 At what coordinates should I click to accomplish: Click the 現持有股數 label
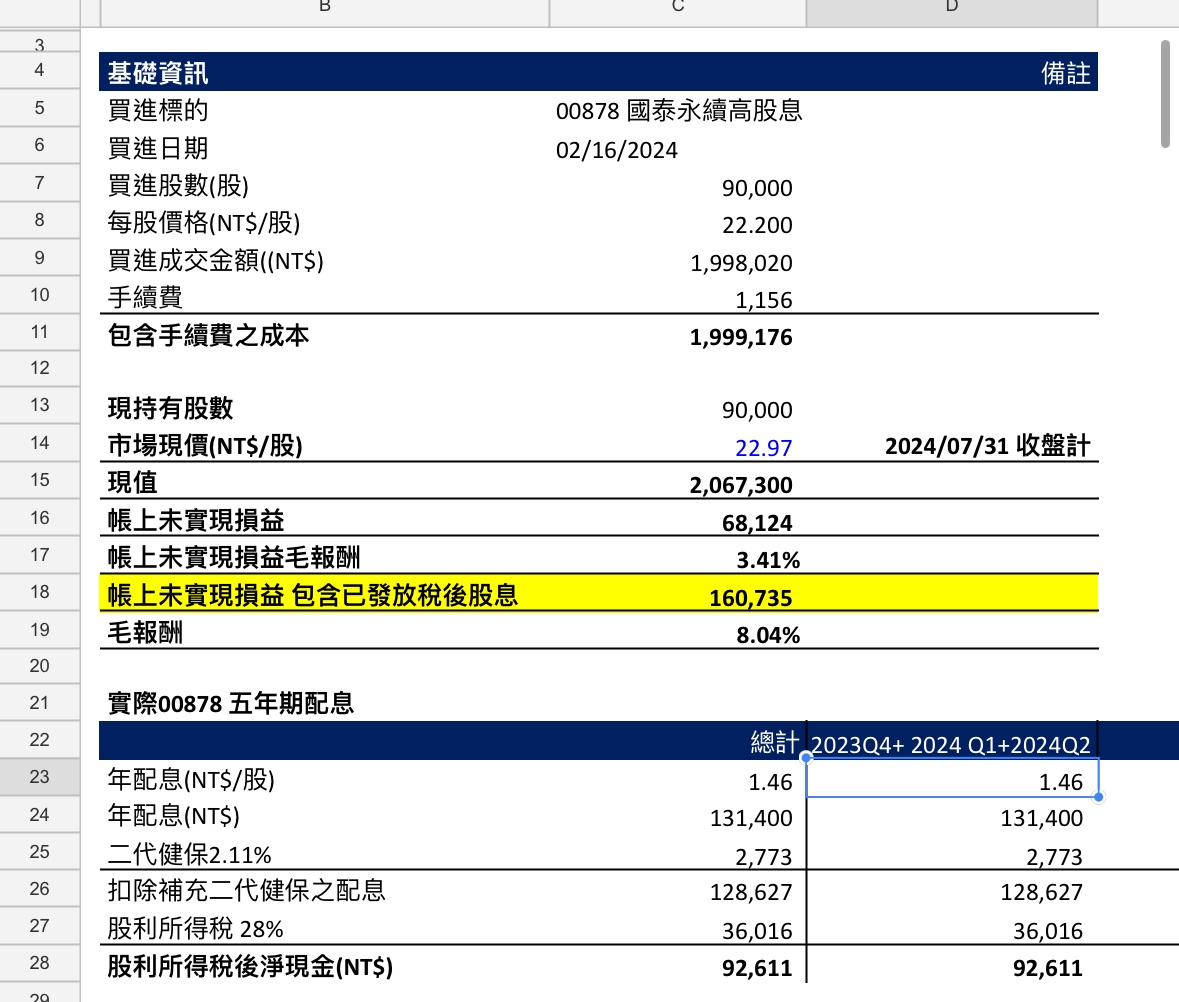(x=171, y=408)
